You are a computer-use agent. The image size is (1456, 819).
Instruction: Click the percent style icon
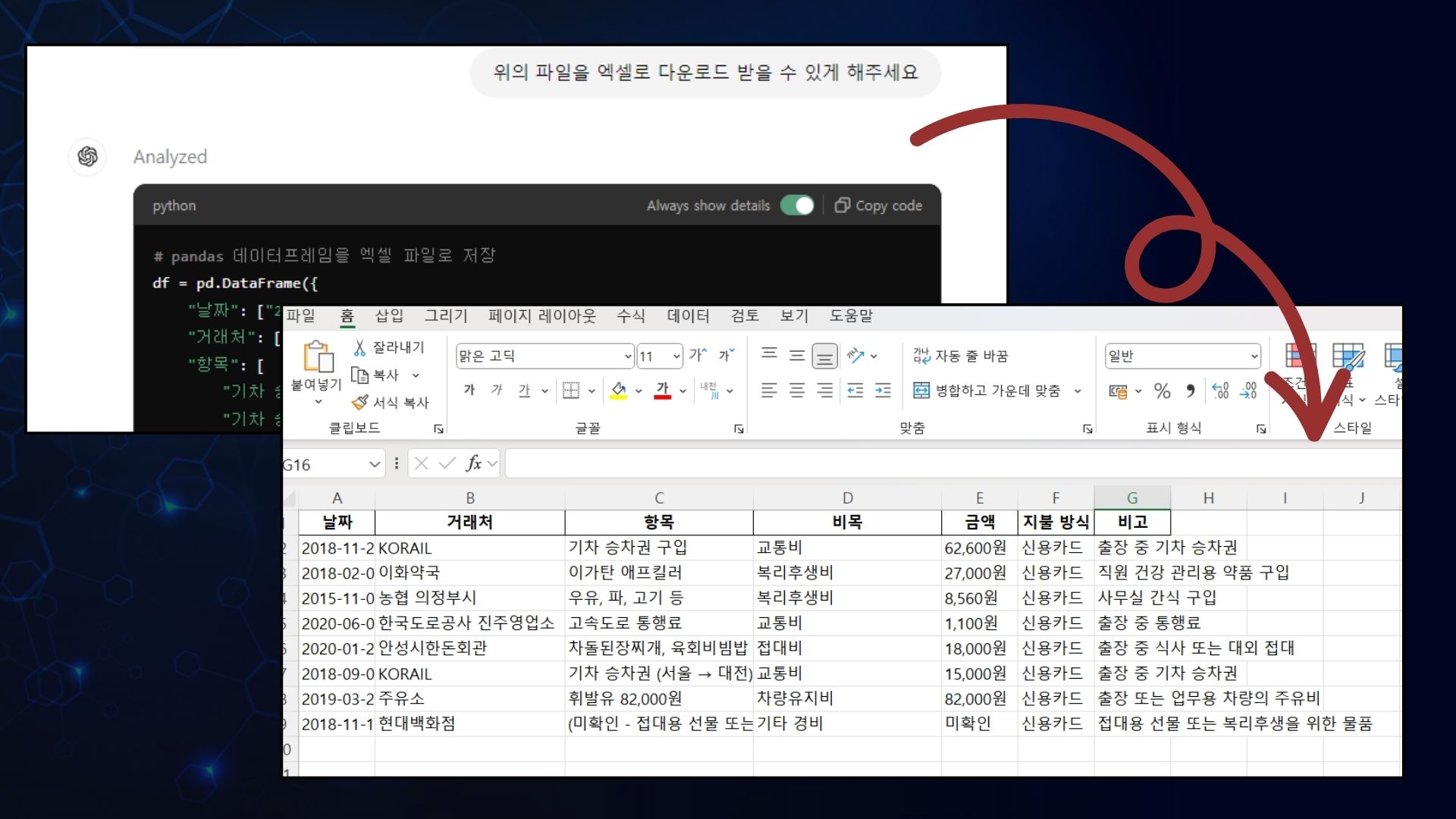(x=1162, y=391)
